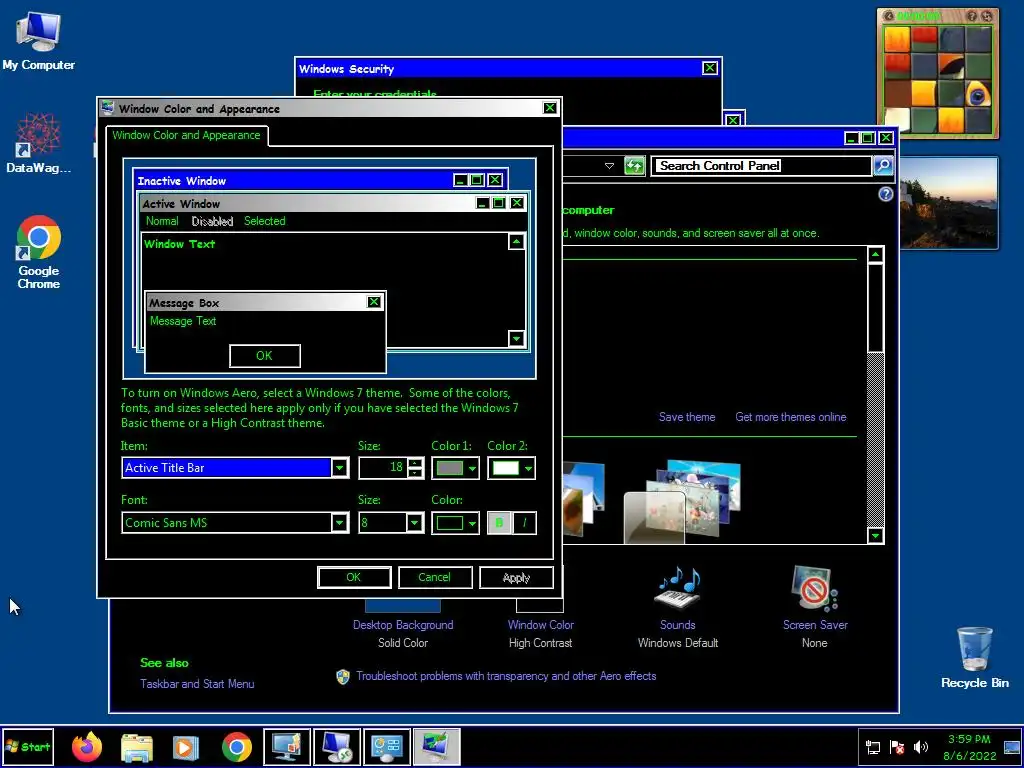Image resolution: width=1024 pixels, height=768 pixels.
Task: Open the network tray icon
Action: [872, 747]
